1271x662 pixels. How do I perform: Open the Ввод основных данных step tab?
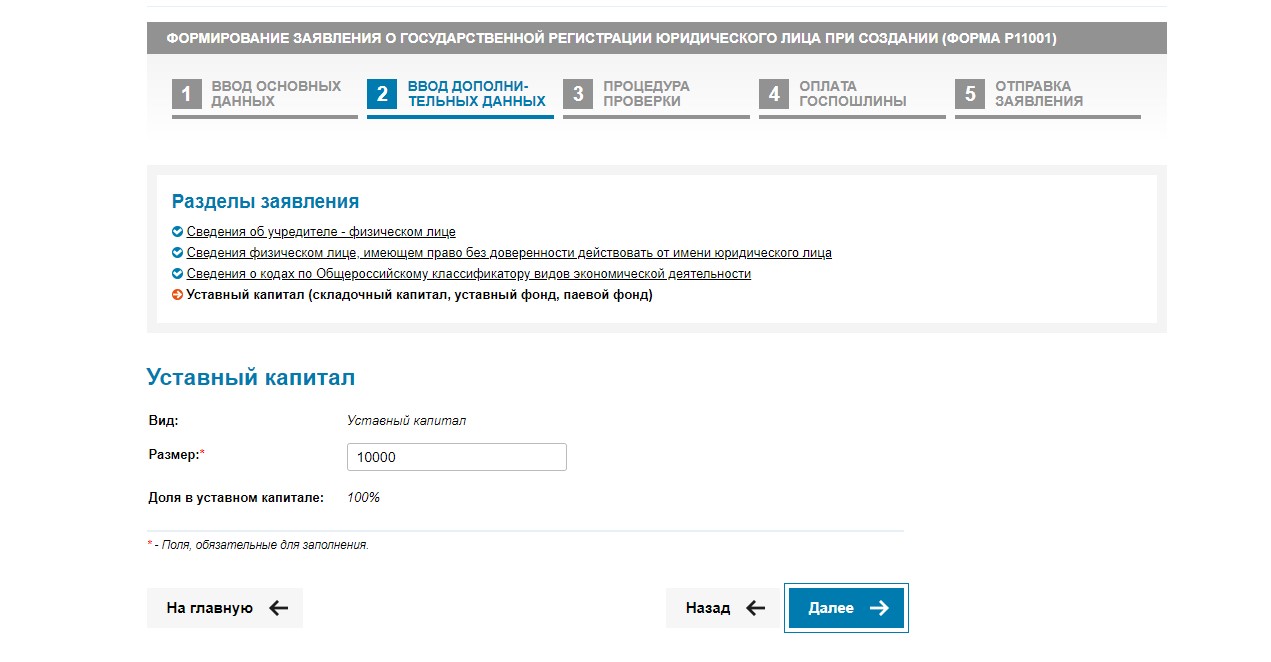click(x=264, y=97)
